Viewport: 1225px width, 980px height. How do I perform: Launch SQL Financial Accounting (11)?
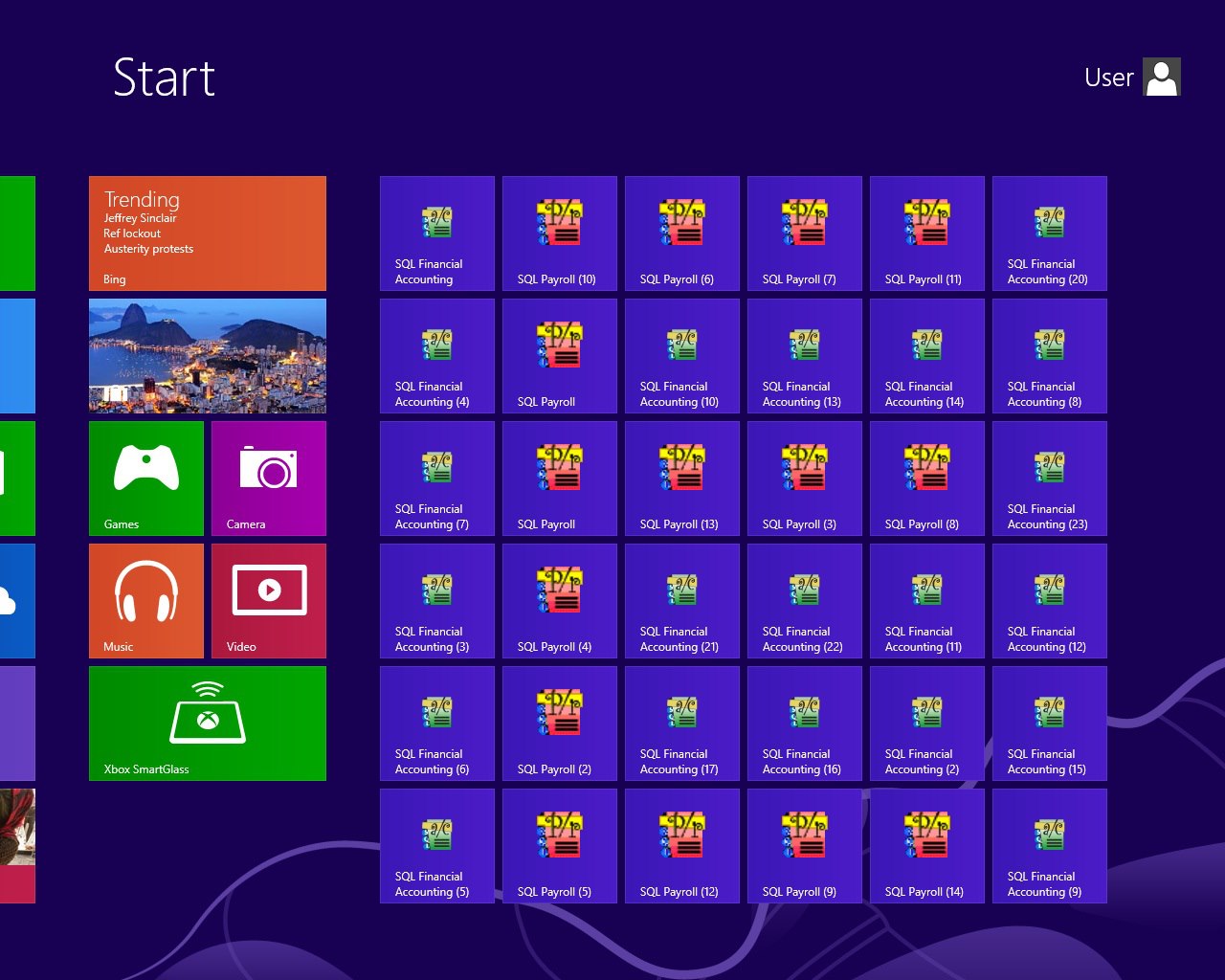coord(927,601)
